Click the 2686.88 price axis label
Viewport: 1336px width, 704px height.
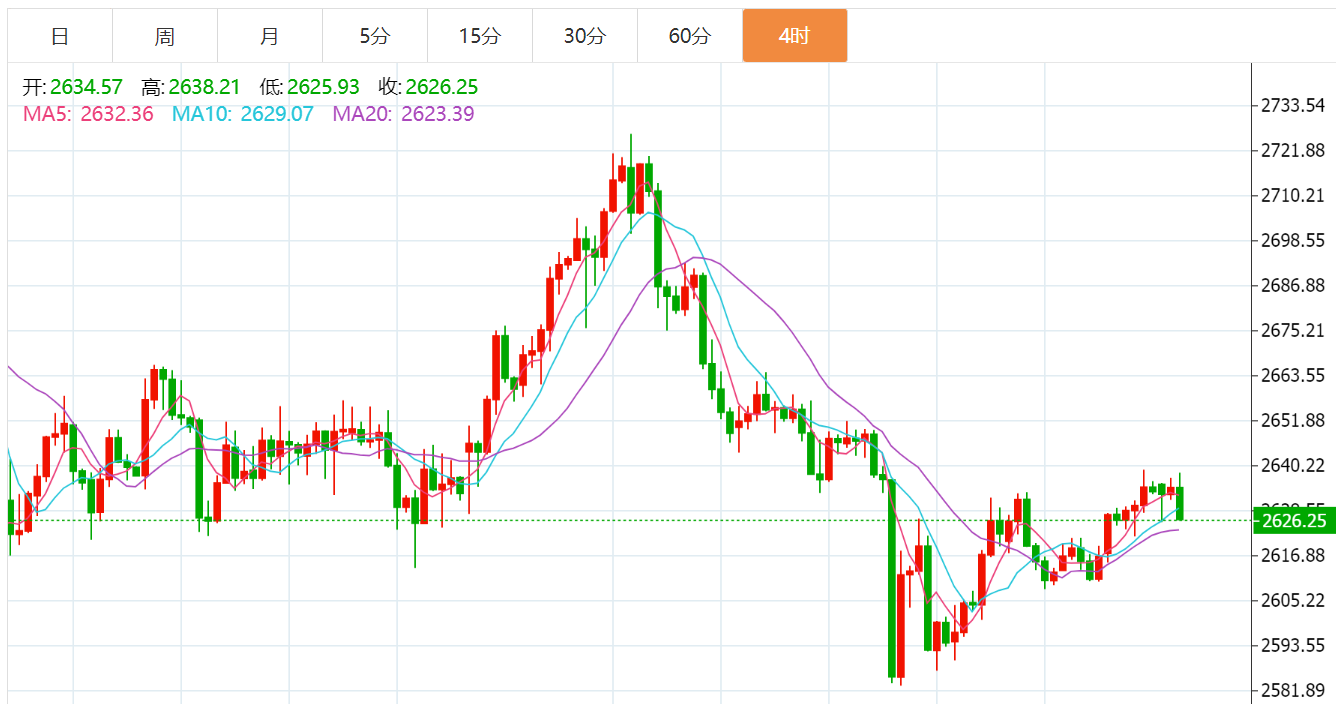coord(1293,286)
